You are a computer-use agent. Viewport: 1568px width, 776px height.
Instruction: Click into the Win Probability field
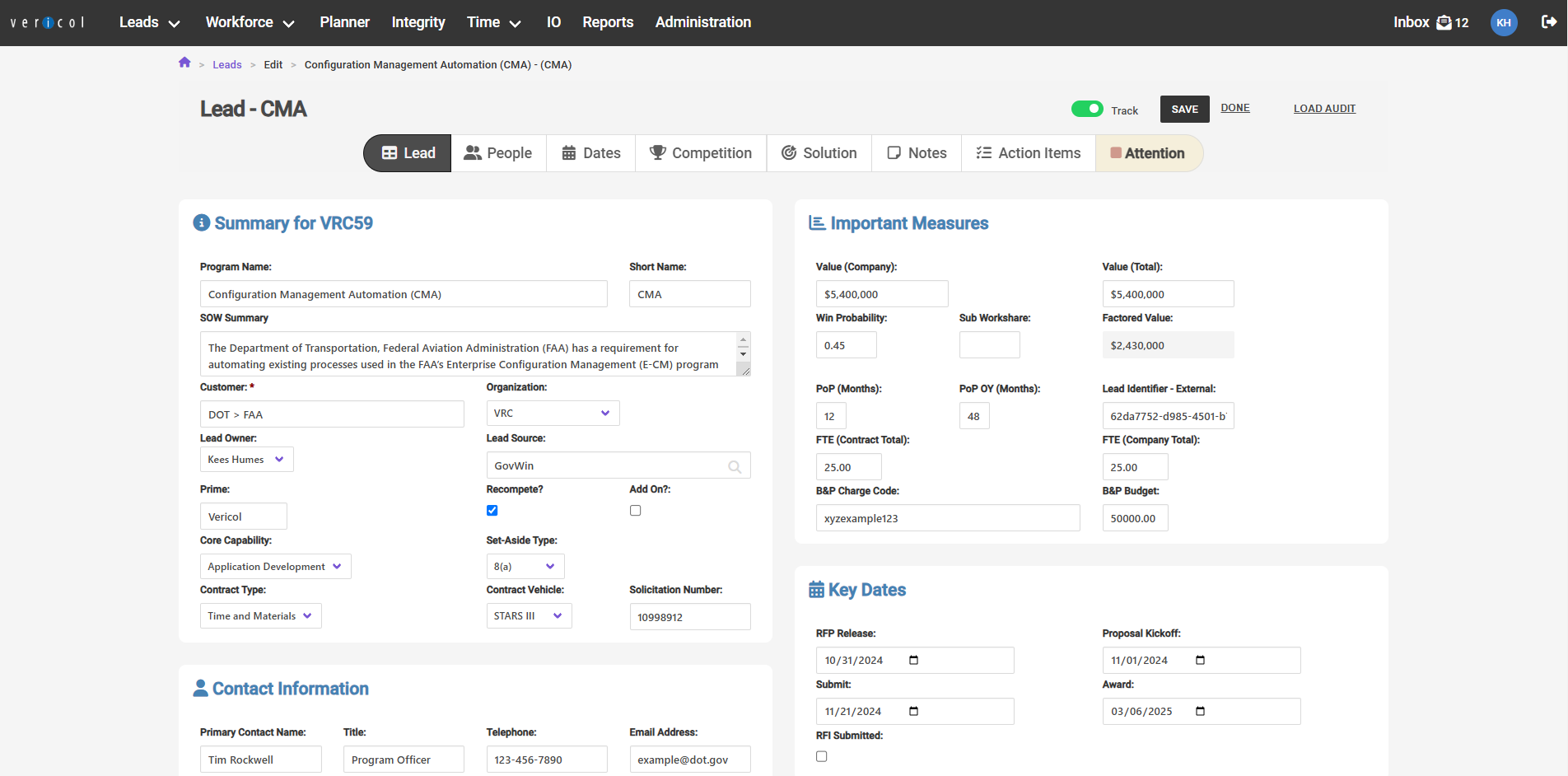(846, 345)
